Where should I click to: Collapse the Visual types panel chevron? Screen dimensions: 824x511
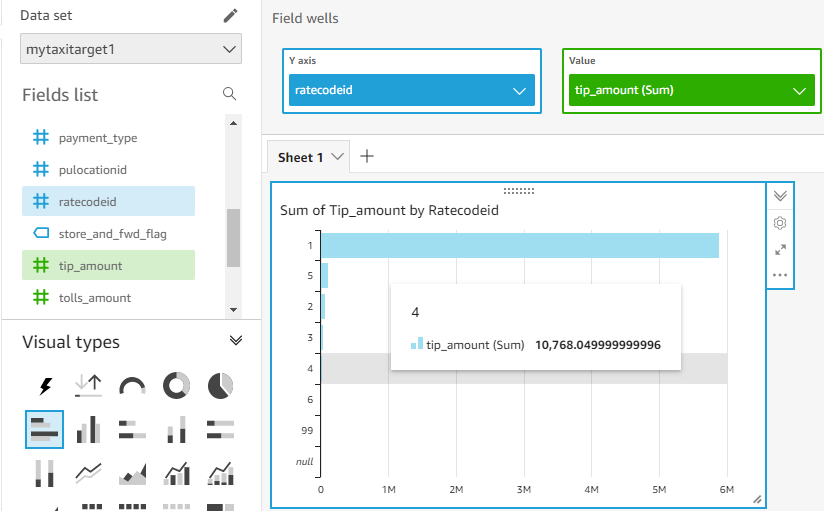236,341
